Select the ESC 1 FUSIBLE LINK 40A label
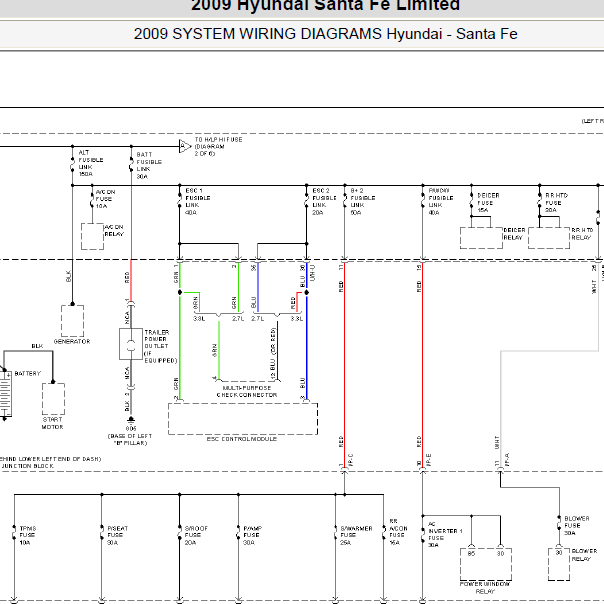 tap(198, 201)
